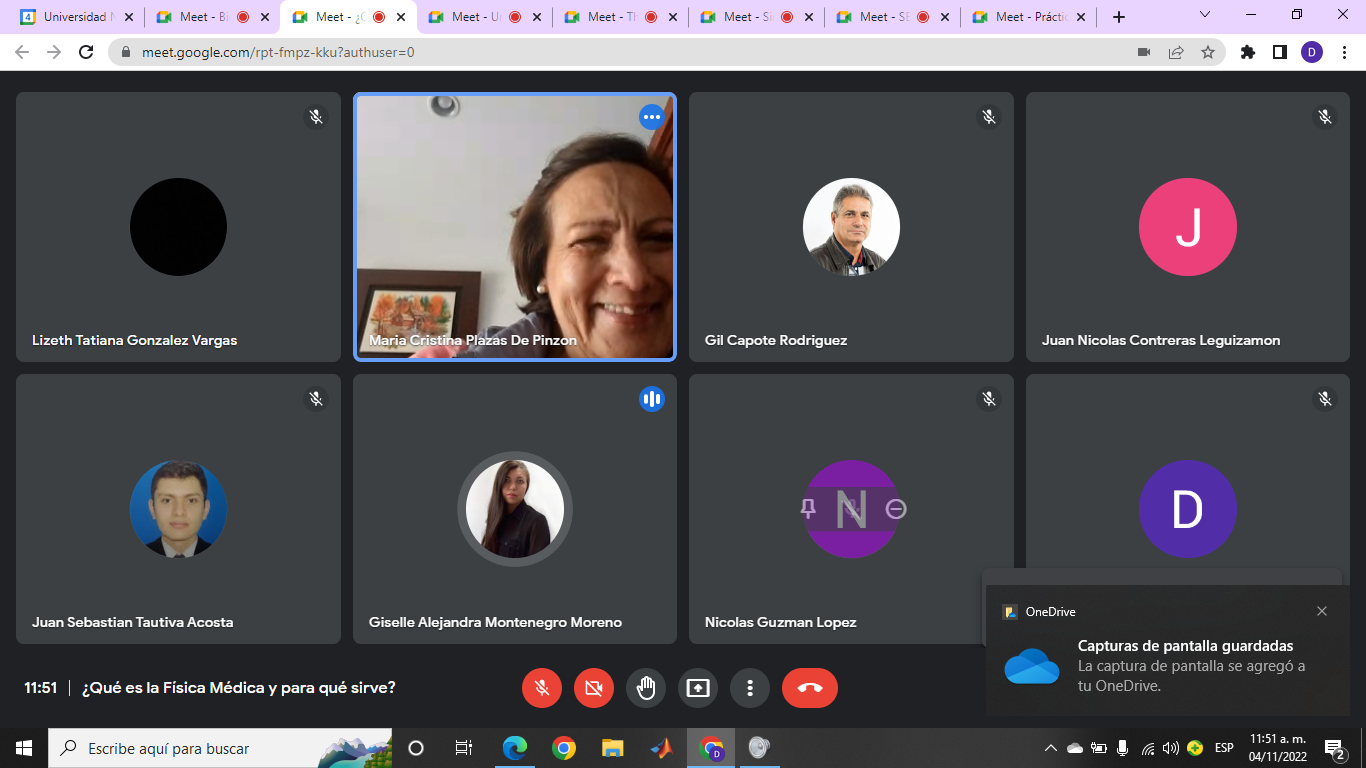Bookmark this page with star icon

pos(1208,52)
